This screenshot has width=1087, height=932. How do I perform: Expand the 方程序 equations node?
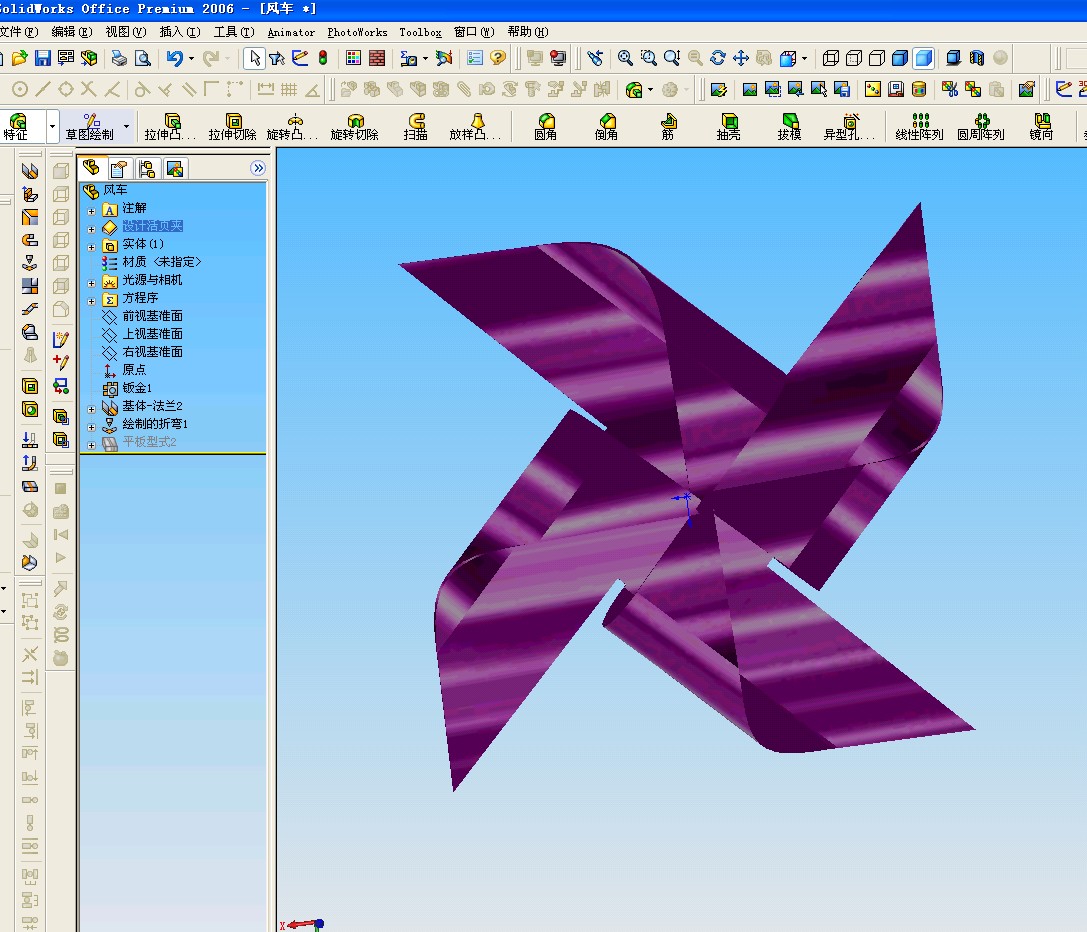point(92,301)
